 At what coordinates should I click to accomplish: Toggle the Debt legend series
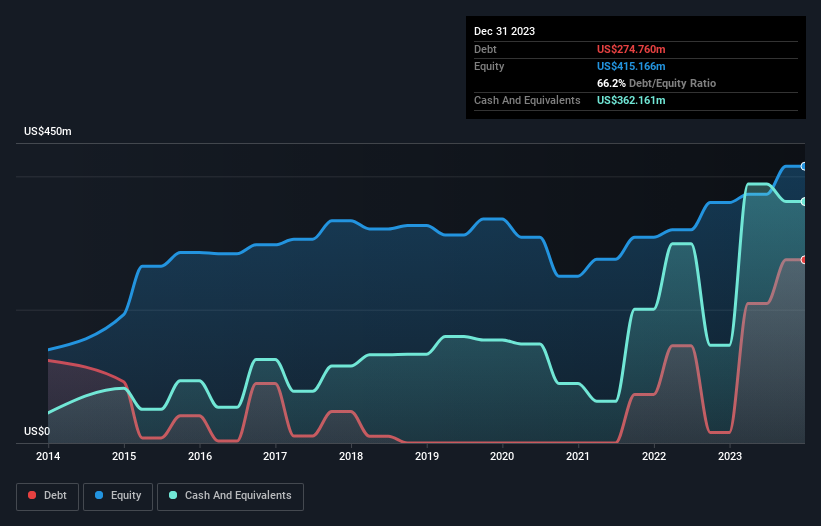coord(48,496)
